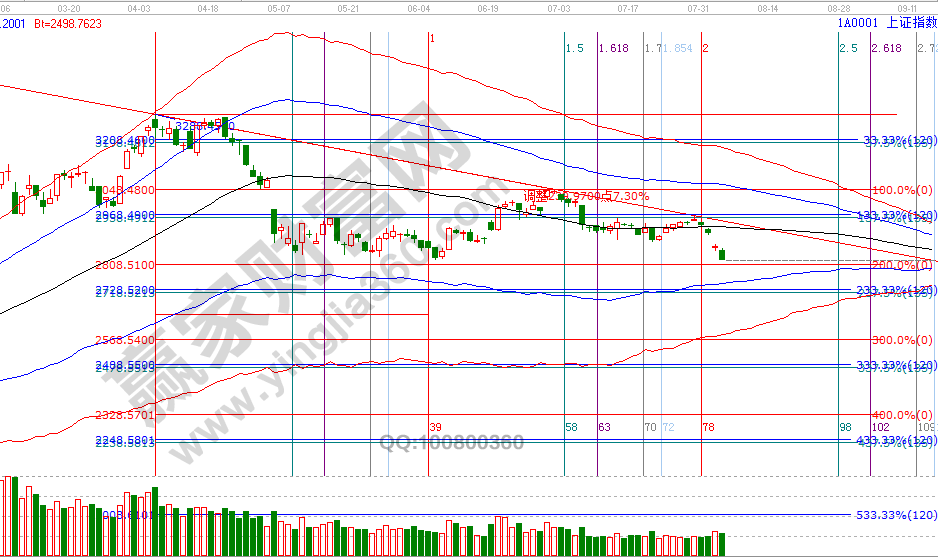This screenshot has height=557, width=938.
Task: Select the 533.33%(120) label in volume panel
Action: pyautogui.click(x=893, y=515)
